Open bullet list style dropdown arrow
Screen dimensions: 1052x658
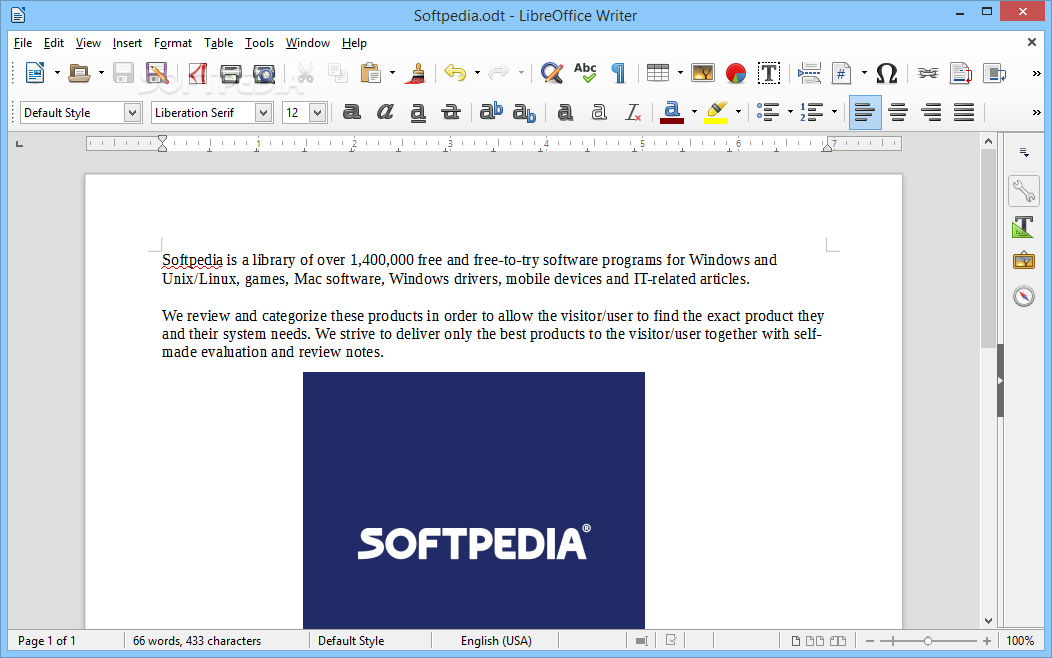(x=790, y=112)
